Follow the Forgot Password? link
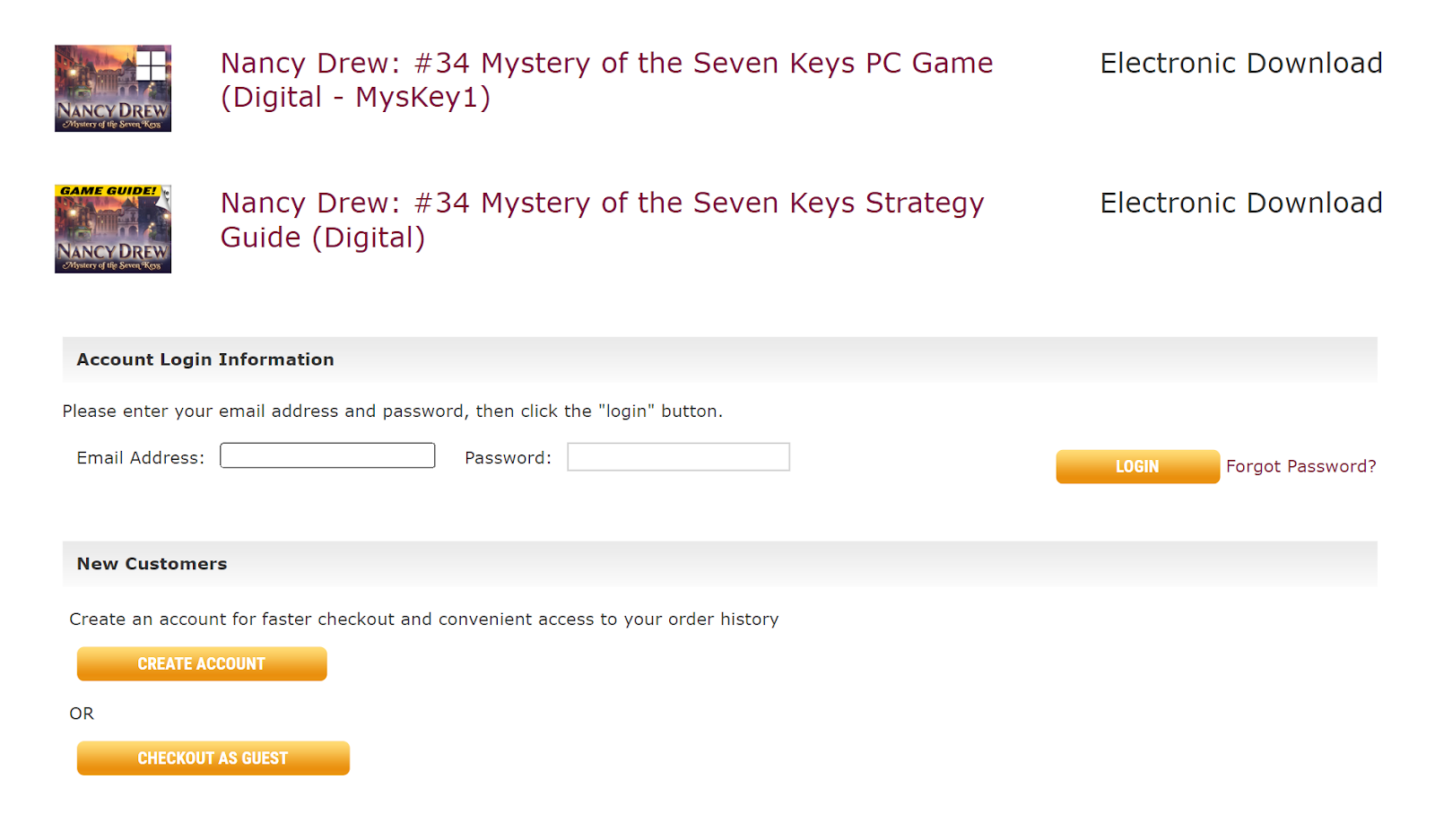1435x840 pixels. click(x=1300, y=466)
